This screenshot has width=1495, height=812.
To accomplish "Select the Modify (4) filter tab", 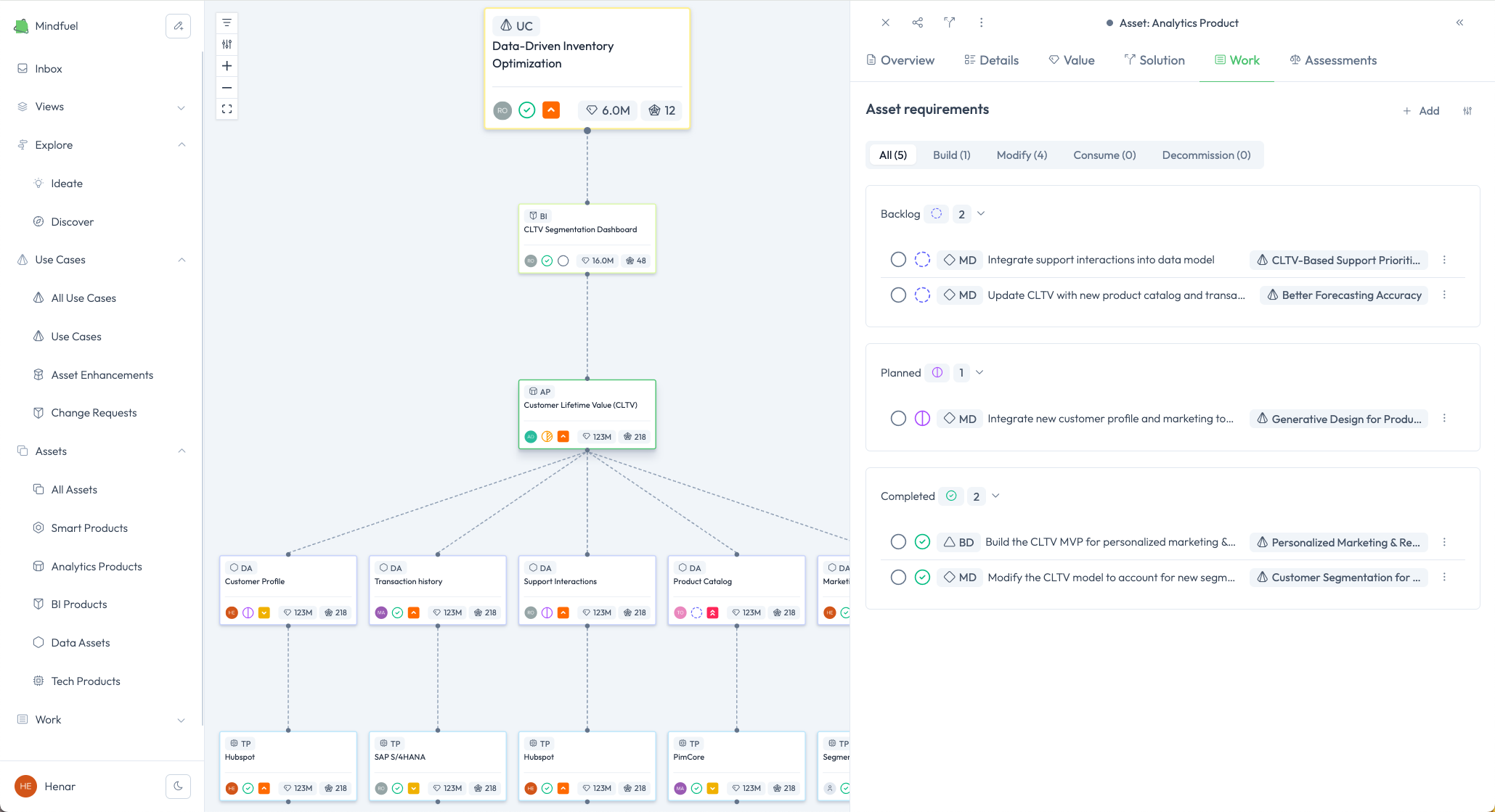I will pyautogui.click(x=1022, y=155).
